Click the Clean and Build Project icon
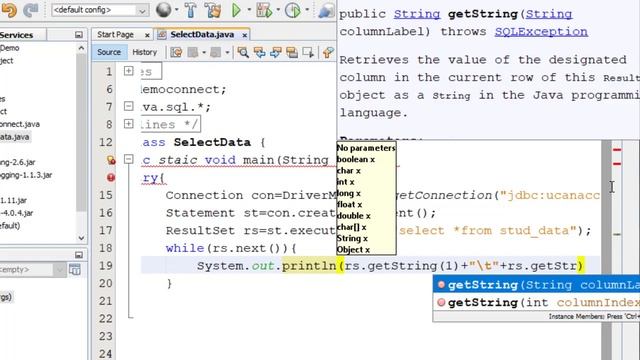The height and width of the screenshot is (360, 640). tap(213, 10)
